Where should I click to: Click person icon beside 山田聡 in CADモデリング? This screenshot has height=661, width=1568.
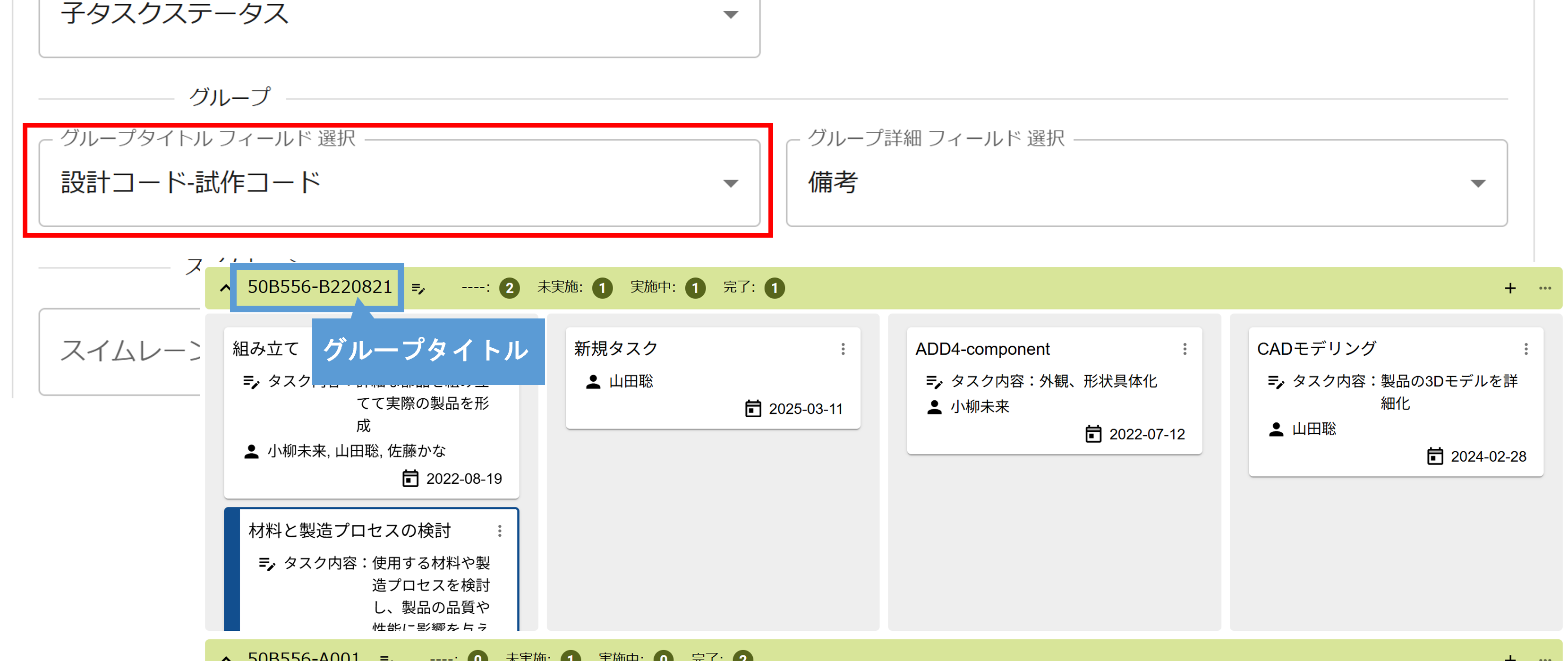point(1276,429)
